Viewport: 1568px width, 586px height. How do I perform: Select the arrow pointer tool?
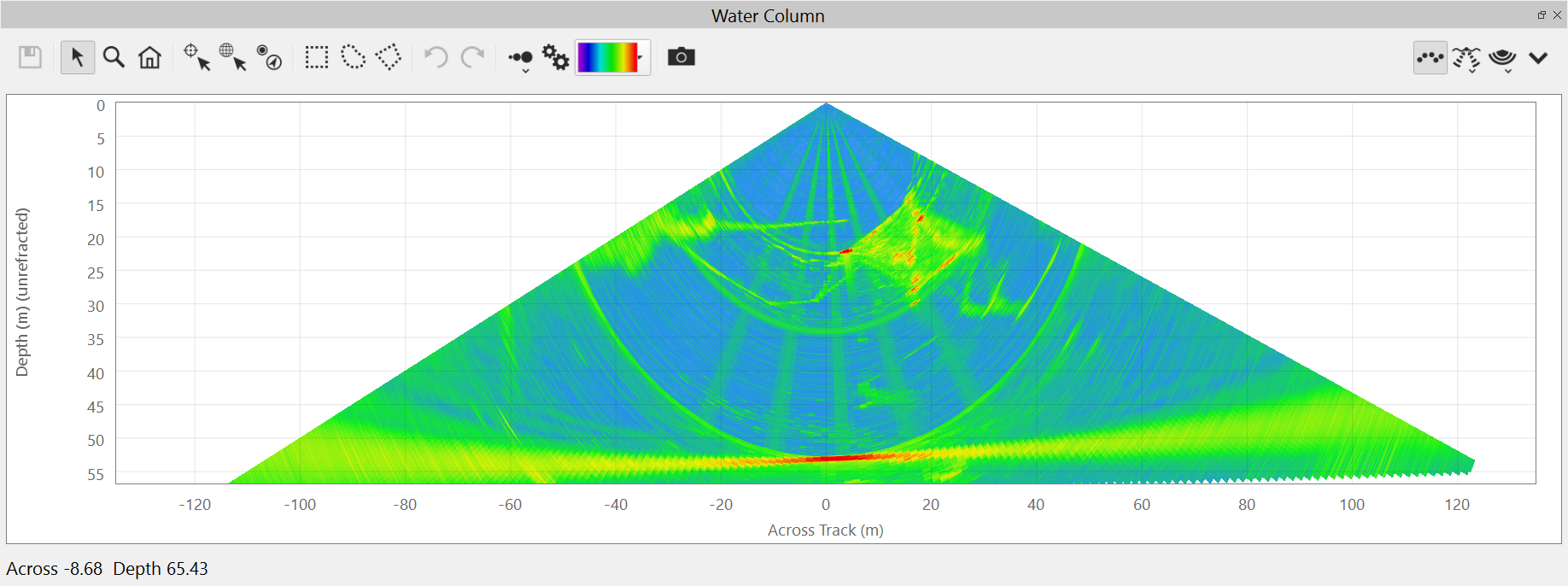click(x=77, y=57)
